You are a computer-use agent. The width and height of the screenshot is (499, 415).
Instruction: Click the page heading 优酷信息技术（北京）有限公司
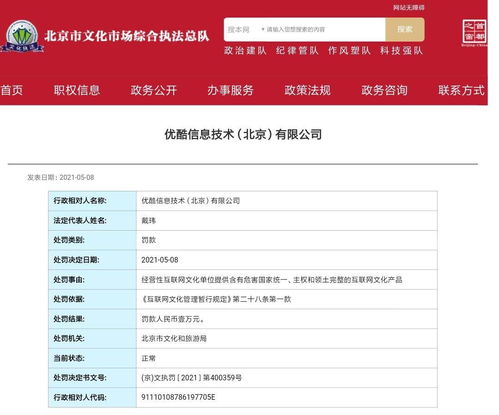[x=243, y=134]
